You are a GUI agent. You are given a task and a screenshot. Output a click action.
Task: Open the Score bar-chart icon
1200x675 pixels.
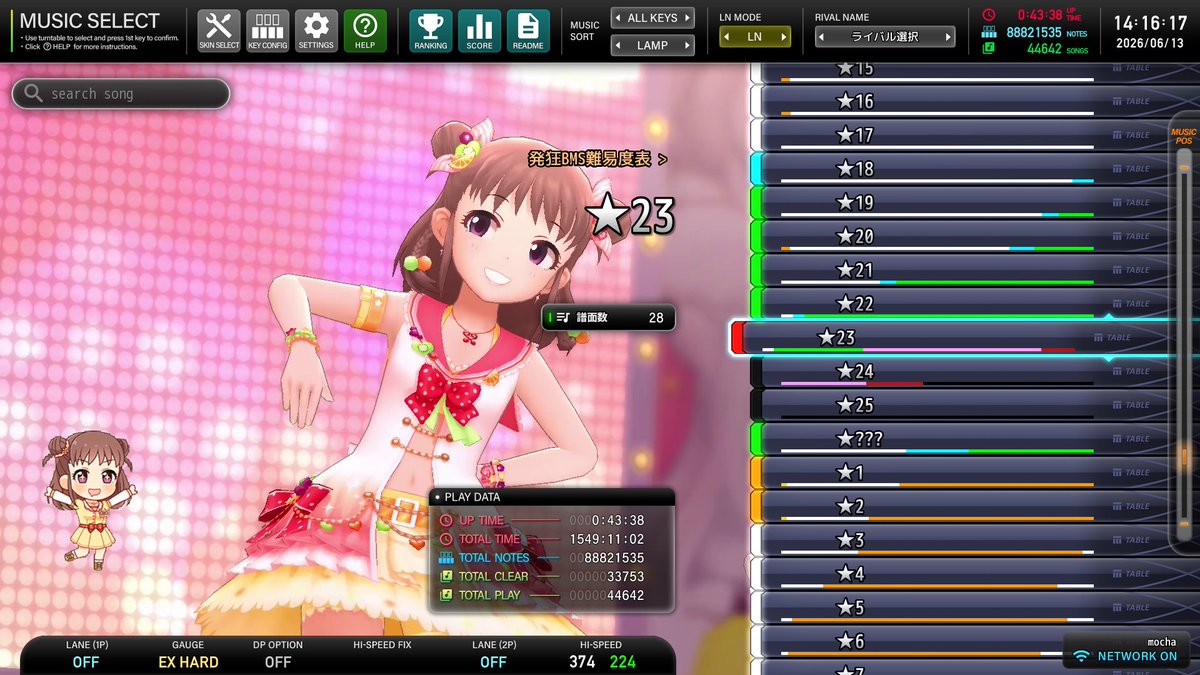pos(479,31)
